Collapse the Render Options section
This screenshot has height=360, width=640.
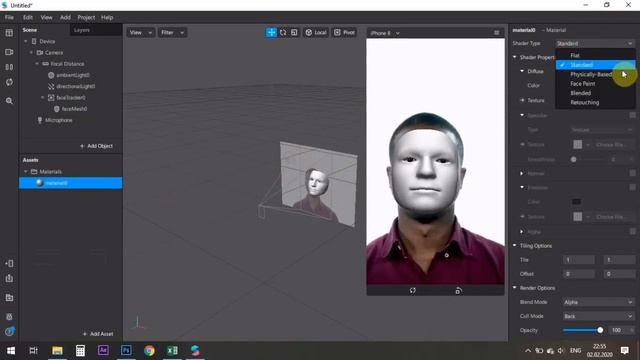(x=515, y=288)
